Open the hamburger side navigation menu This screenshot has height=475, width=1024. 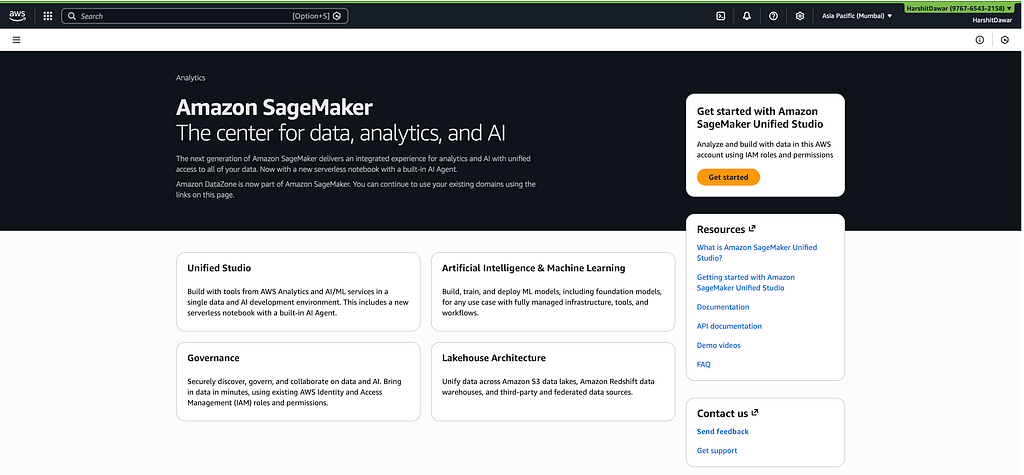click(x=16, y=40)
